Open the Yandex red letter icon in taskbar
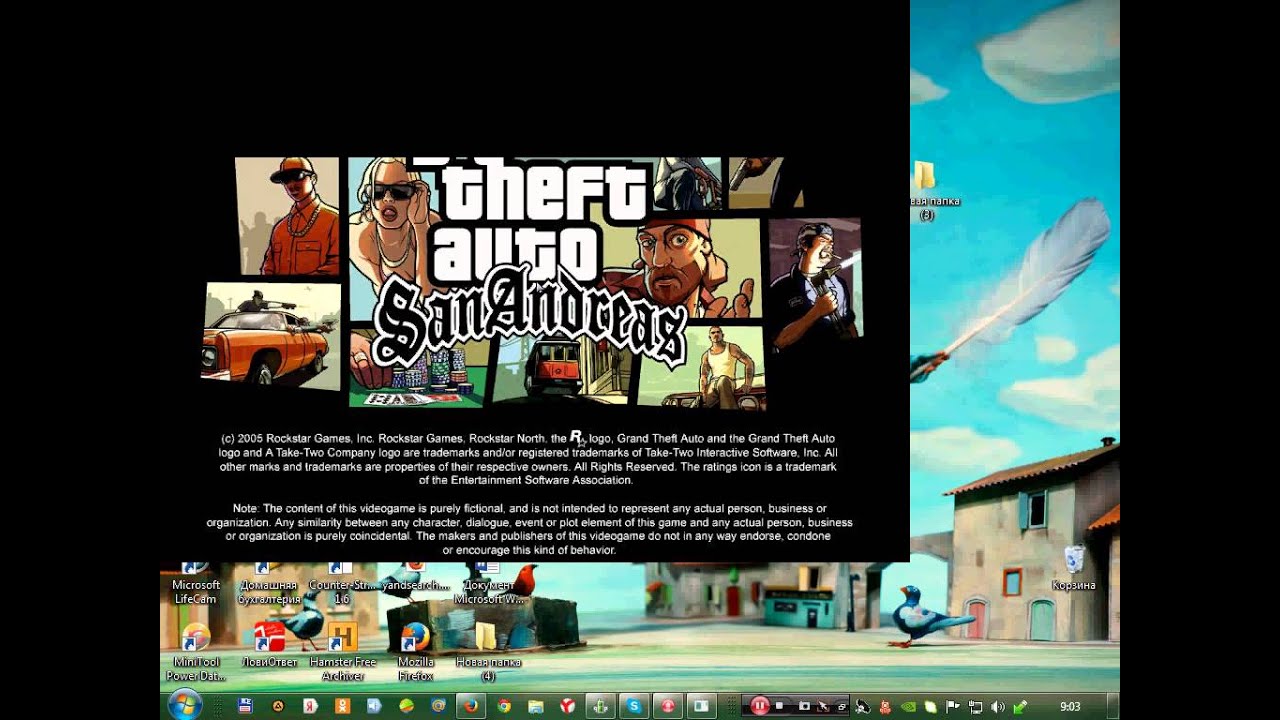 [x=310, y=706]
